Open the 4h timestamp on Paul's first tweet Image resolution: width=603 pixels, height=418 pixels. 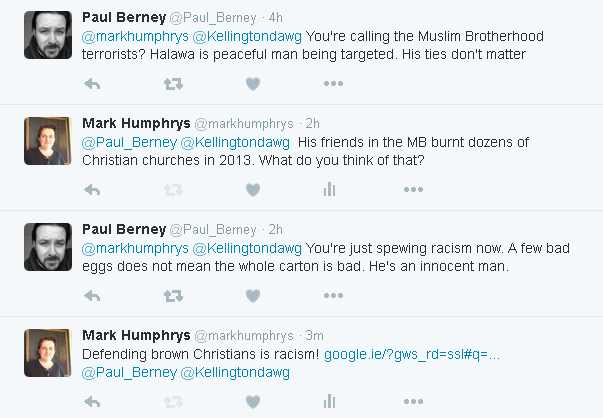point(276,18)
